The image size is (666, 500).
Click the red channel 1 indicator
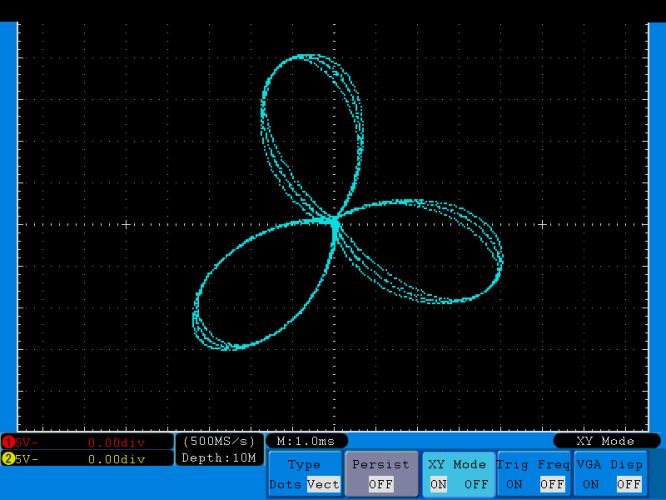point(8,442)
